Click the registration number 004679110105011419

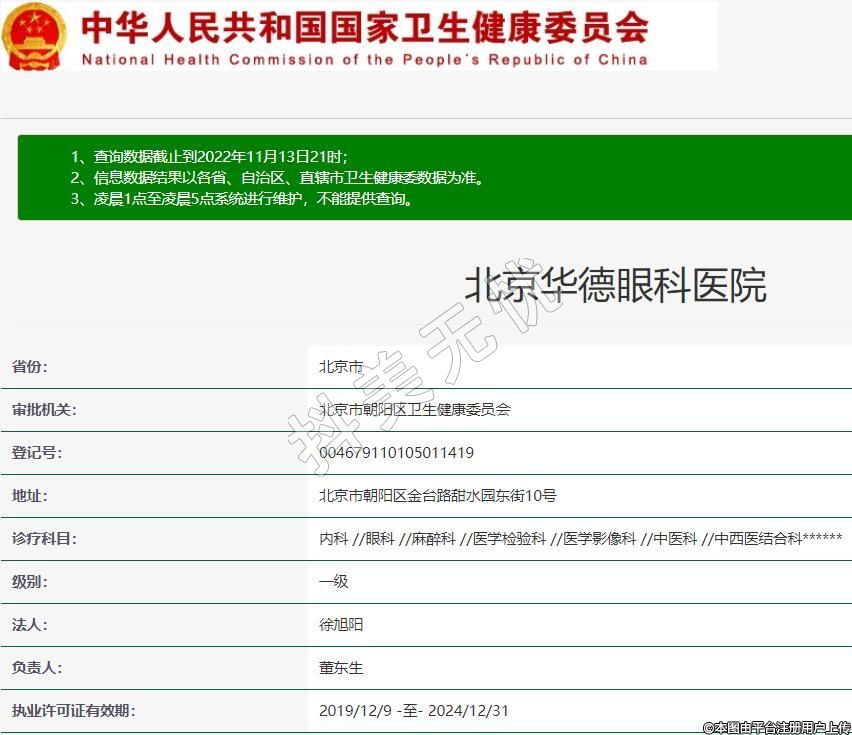[396, 453]
